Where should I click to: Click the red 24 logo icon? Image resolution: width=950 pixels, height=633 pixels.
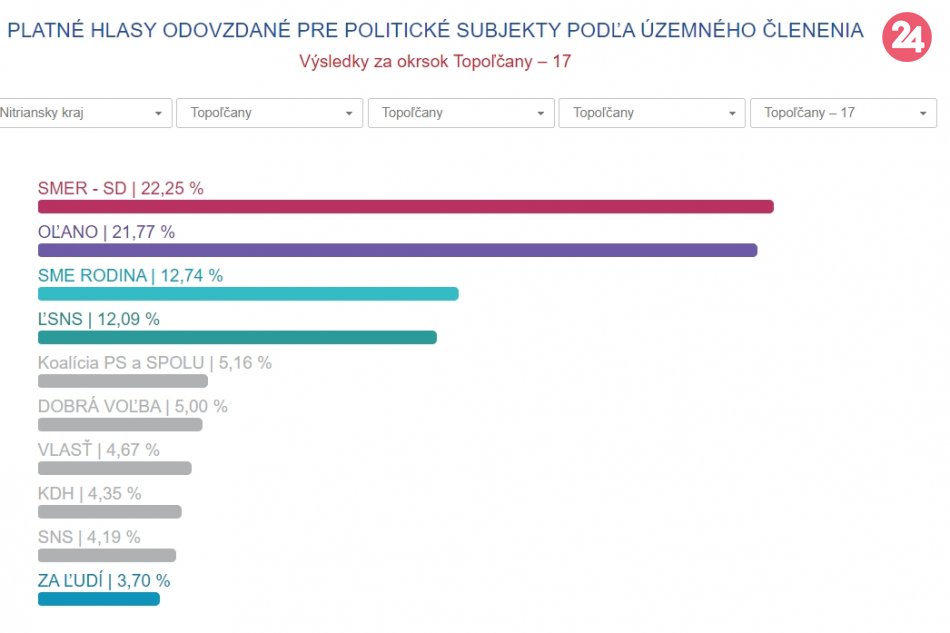click(x=906, y=38)
